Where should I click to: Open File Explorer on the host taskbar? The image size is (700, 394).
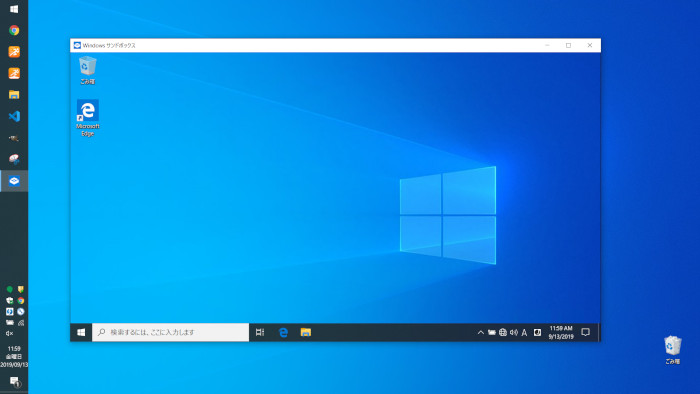14,95
